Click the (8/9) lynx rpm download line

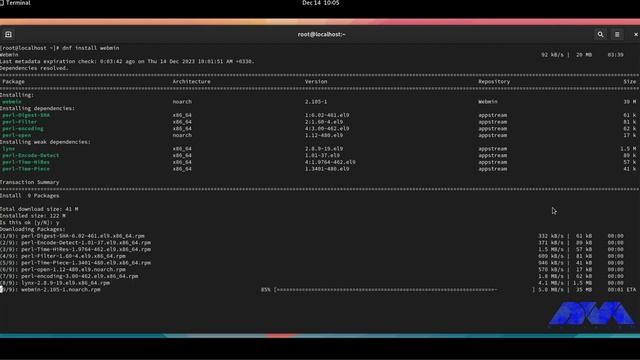[55, 283]
